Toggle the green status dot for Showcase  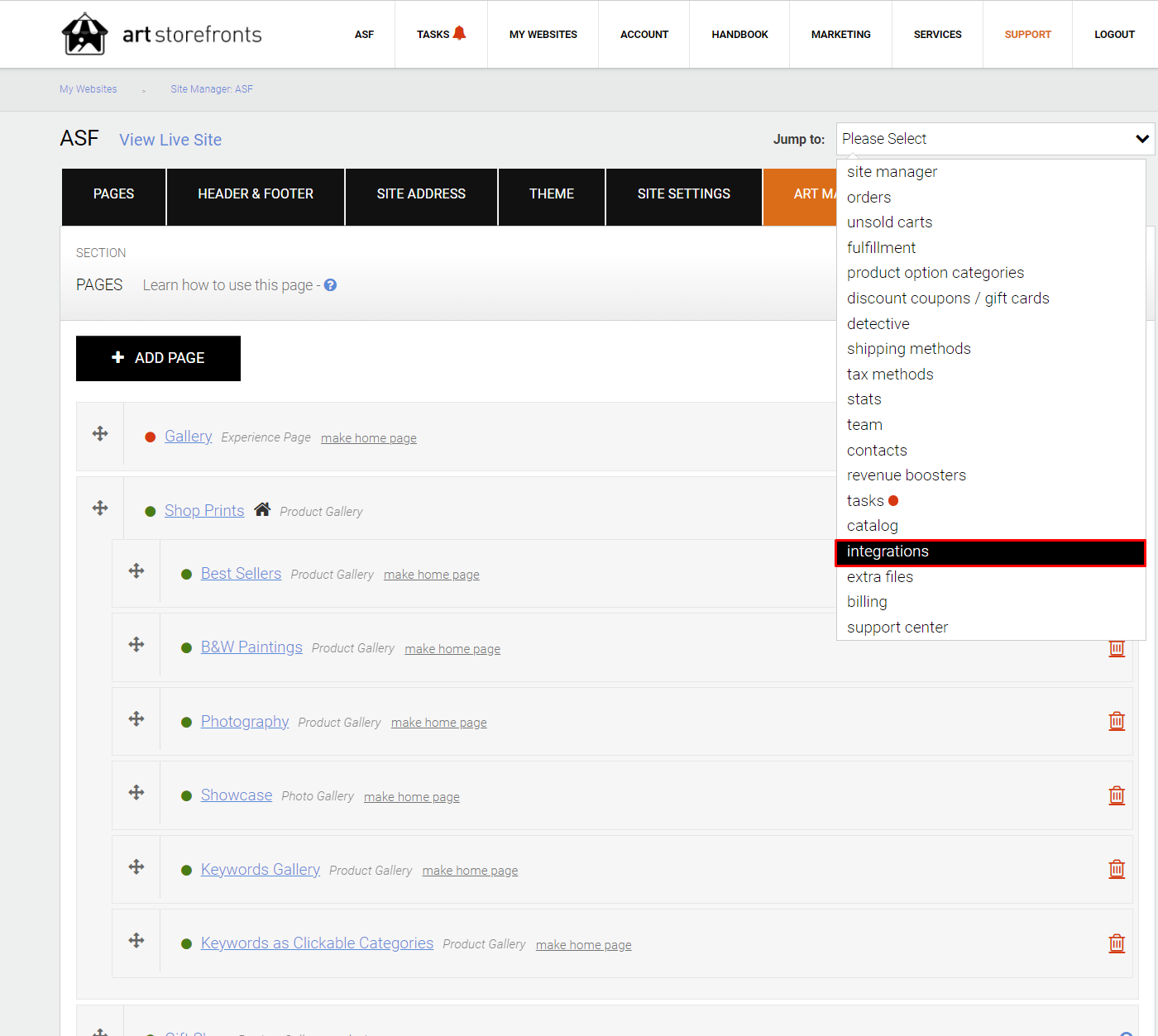click(x=187, y=796)
